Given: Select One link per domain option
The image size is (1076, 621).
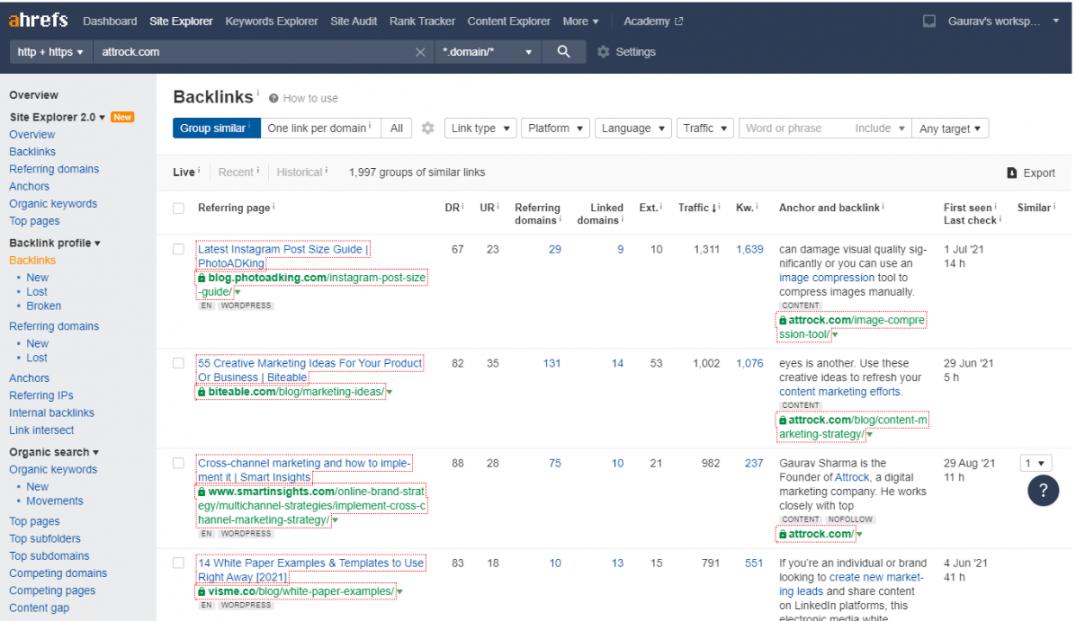Looking at the screenshot, I should pos(318,128).
